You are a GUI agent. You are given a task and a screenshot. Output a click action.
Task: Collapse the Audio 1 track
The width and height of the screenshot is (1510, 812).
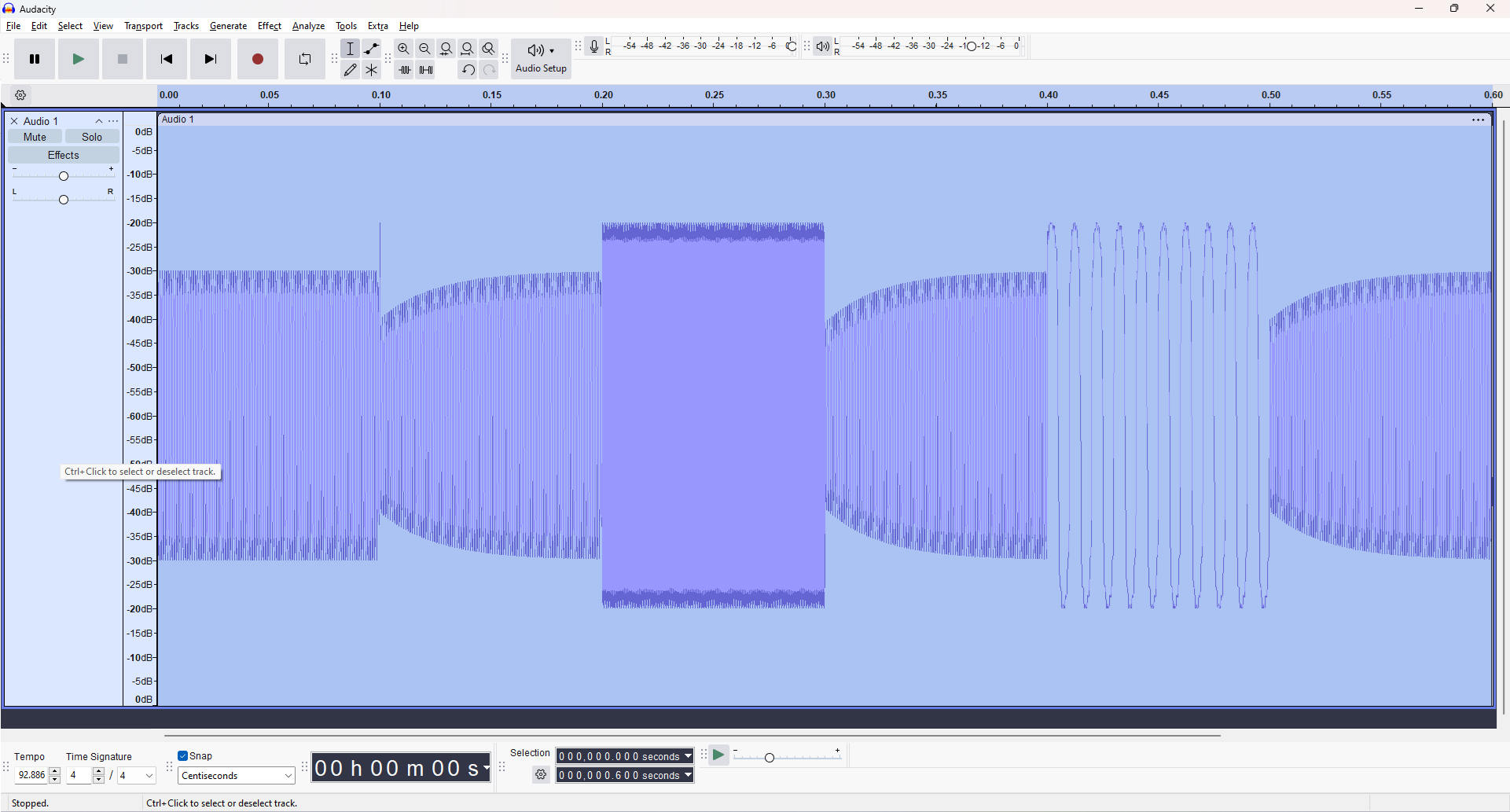99,120
